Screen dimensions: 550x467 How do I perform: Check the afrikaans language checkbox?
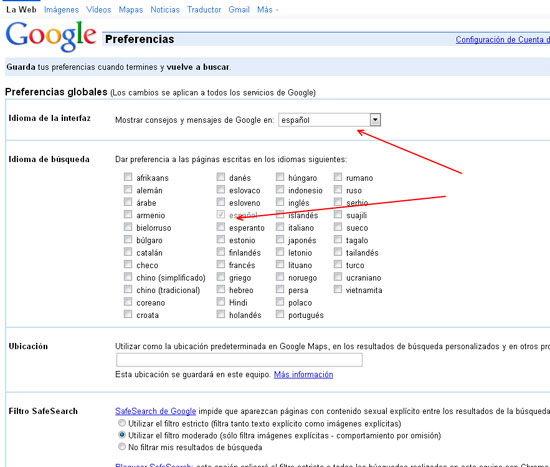[x=128, y=177]
